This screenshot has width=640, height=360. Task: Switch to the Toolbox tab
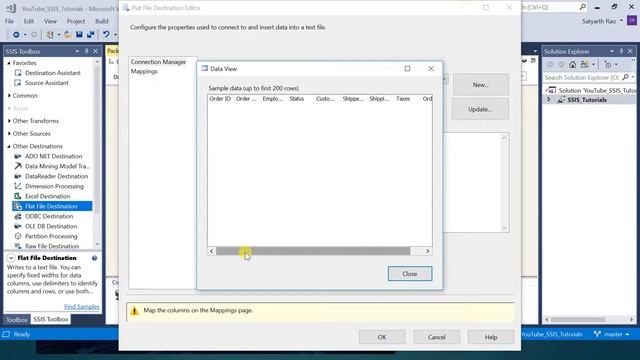tap(17, 320)
